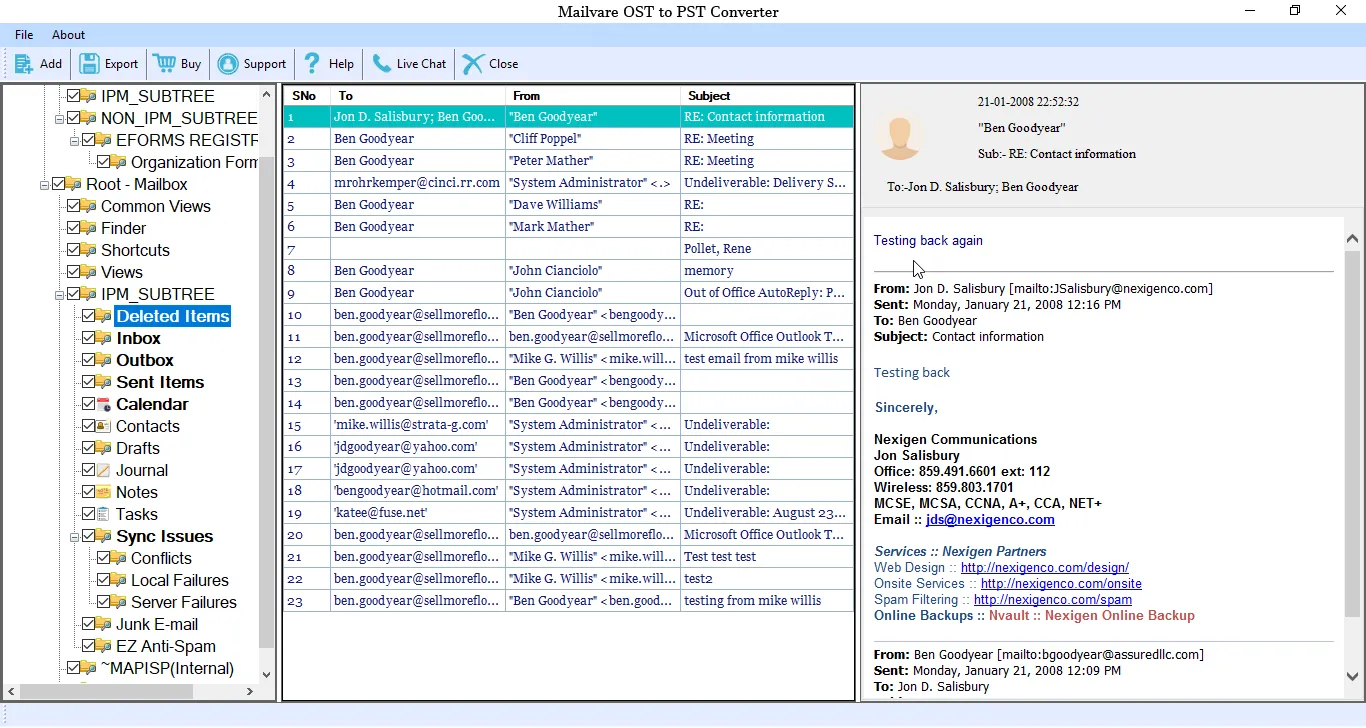This screenshot has height=728, width=1366.
Task: Collapse IPM_SUBTREE under Root - Mailbox
Action: point(60,294)
